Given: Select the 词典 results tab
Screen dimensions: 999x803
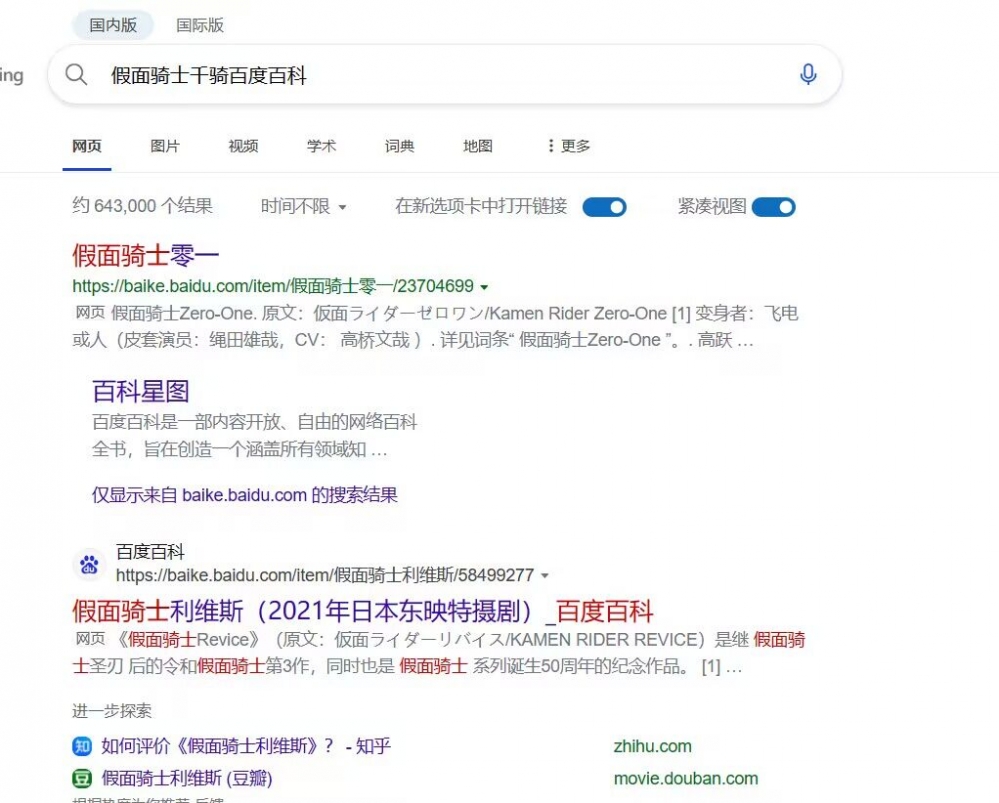Looking at the screenshot, I should click(x=399, y=146).
